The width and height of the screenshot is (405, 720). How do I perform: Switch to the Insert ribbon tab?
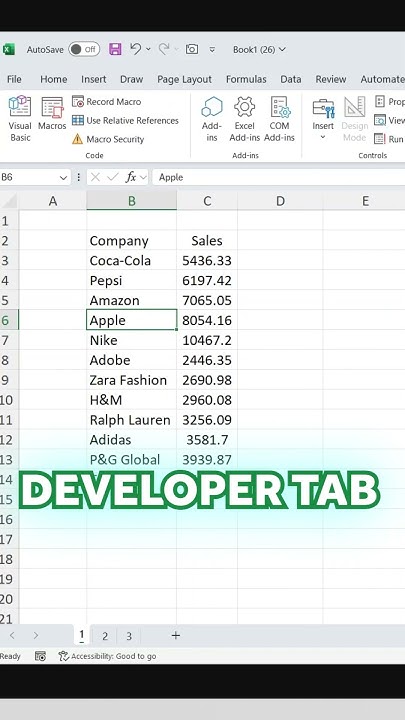coord(94,79)
